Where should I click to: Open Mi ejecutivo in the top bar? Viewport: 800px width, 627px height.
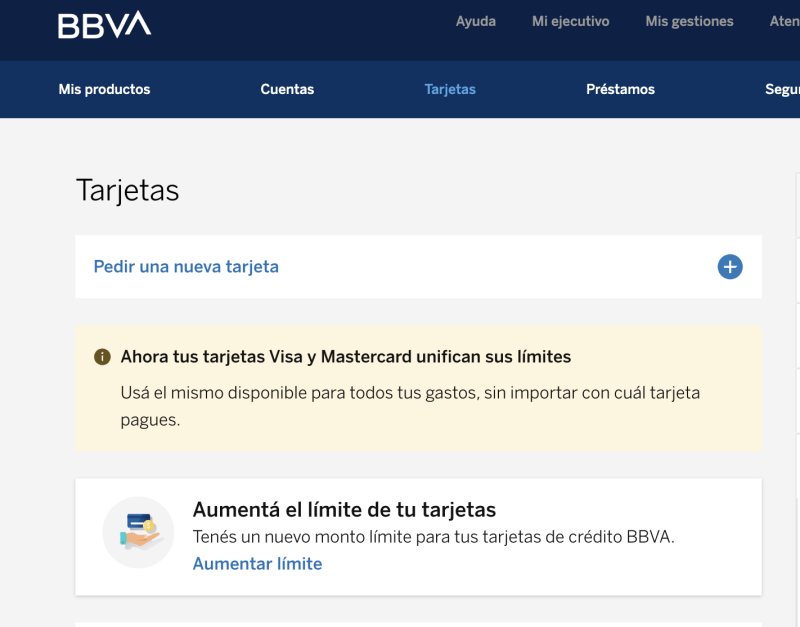[570, 21]
